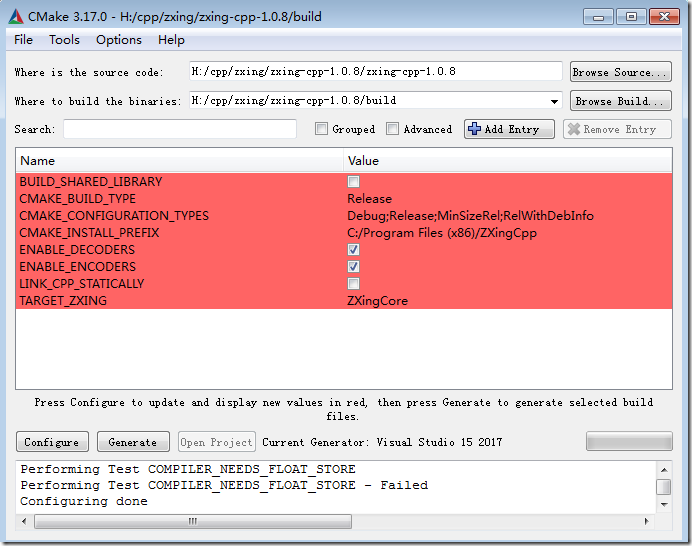This screenshot has width=692, height=546.
Task: Click the 'C:/Program Files (x86)/ZXingCpp' value
Action: pos(442,233)
